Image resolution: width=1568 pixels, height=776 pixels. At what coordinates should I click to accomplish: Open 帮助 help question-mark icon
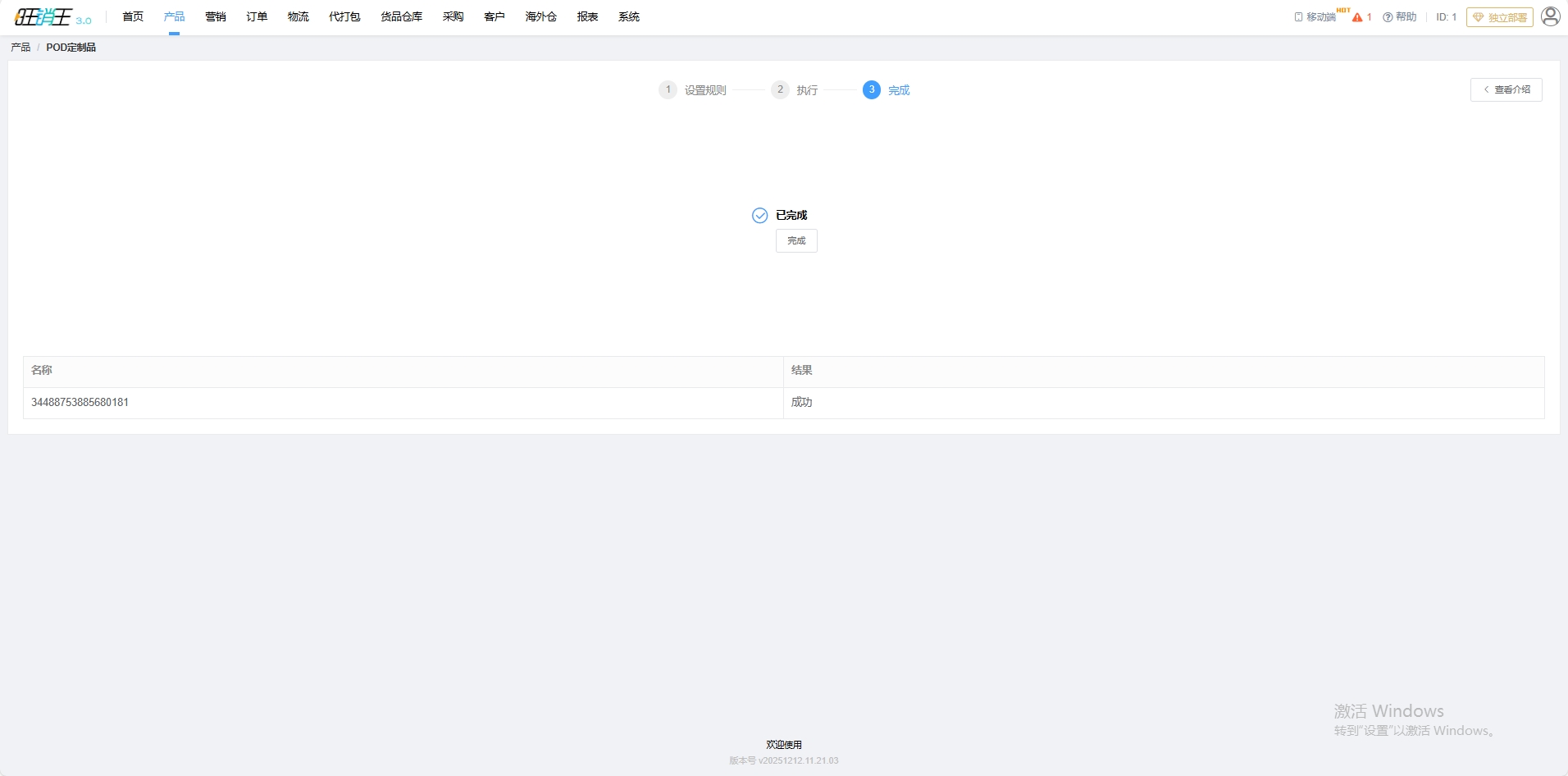click(x=1388, y=17)
